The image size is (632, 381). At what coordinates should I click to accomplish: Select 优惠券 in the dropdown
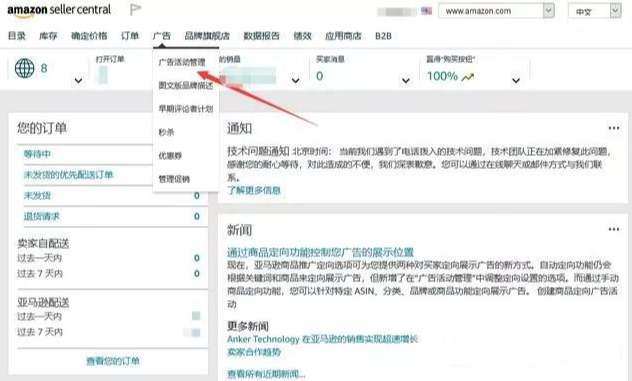[x=170, y=156]
